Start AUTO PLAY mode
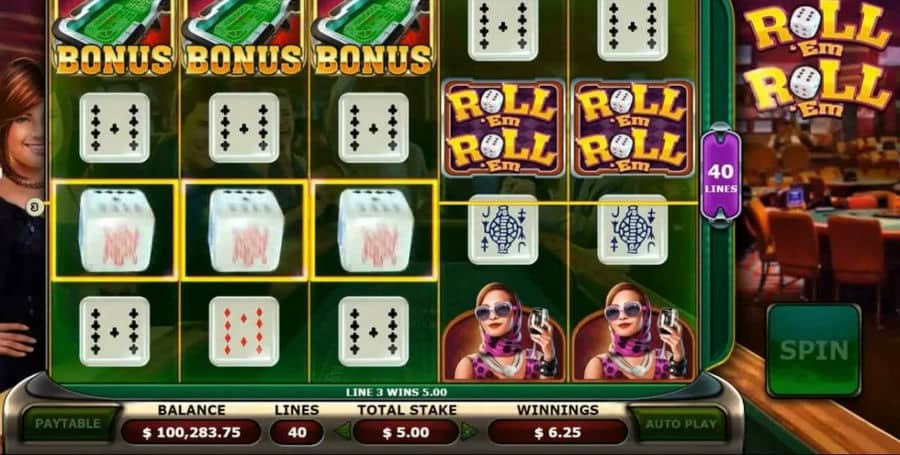This screenshot has width=900, height=455. 681,424
